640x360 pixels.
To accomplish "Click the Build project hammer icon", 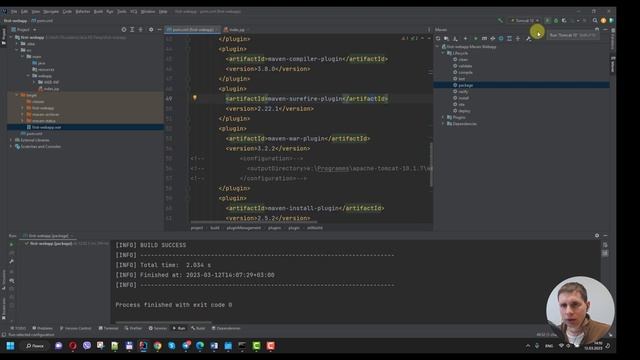I will (x=500, y=20).
